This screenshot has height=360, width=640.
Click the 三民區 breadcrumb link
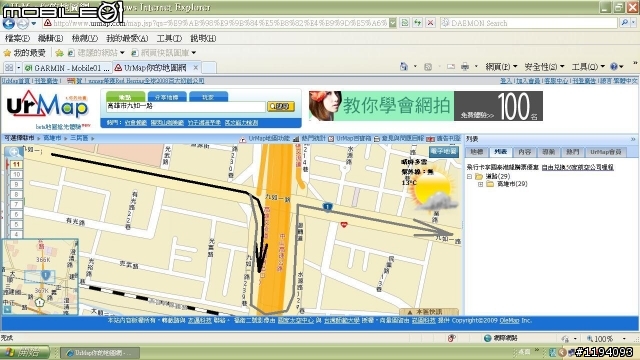pyautogui.click(x=79, y=138)
